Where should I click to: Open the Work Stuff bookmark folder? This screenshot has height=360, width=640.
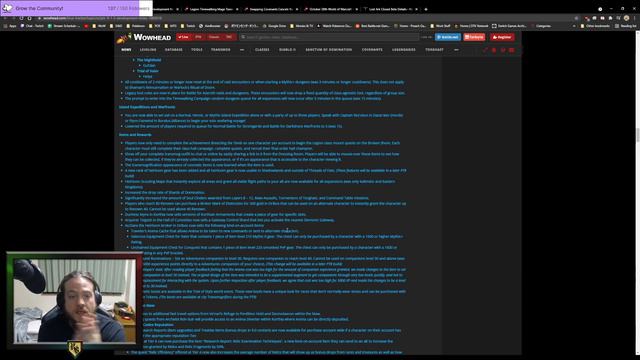pyautogui.click(x=440, y=26)
